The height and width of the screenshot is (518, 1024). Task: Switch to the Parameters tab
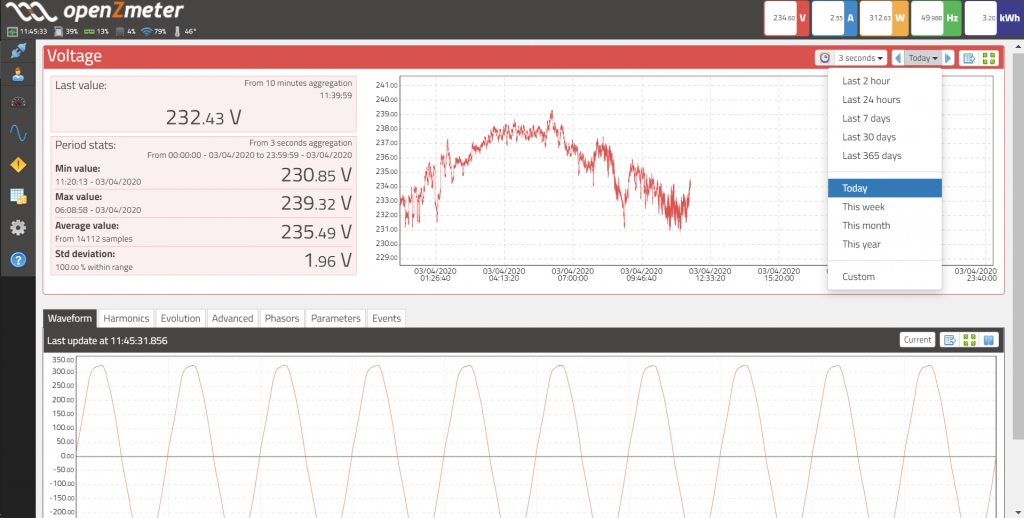[x=336, y=318]
